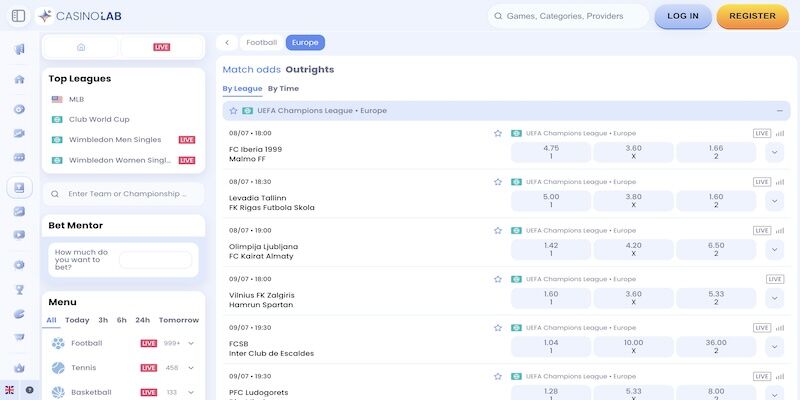Expand the Tennis sport list chevron
Screen dimensions: 800x400
[191, 368]
